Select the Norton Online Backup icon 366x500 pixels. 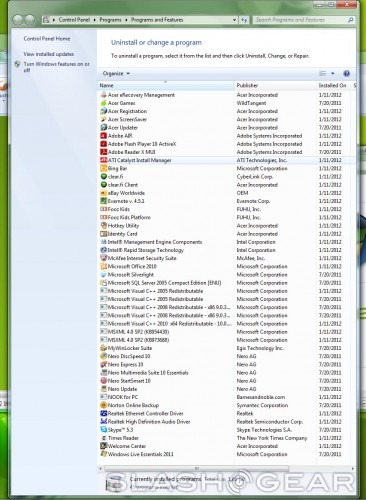click(104, 405)
